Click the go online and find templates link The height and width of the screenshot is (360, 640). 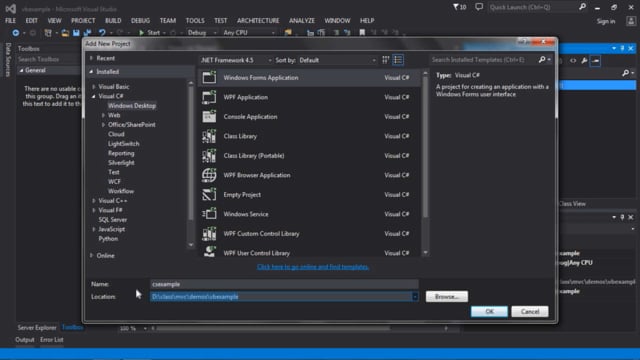(313, 267)
